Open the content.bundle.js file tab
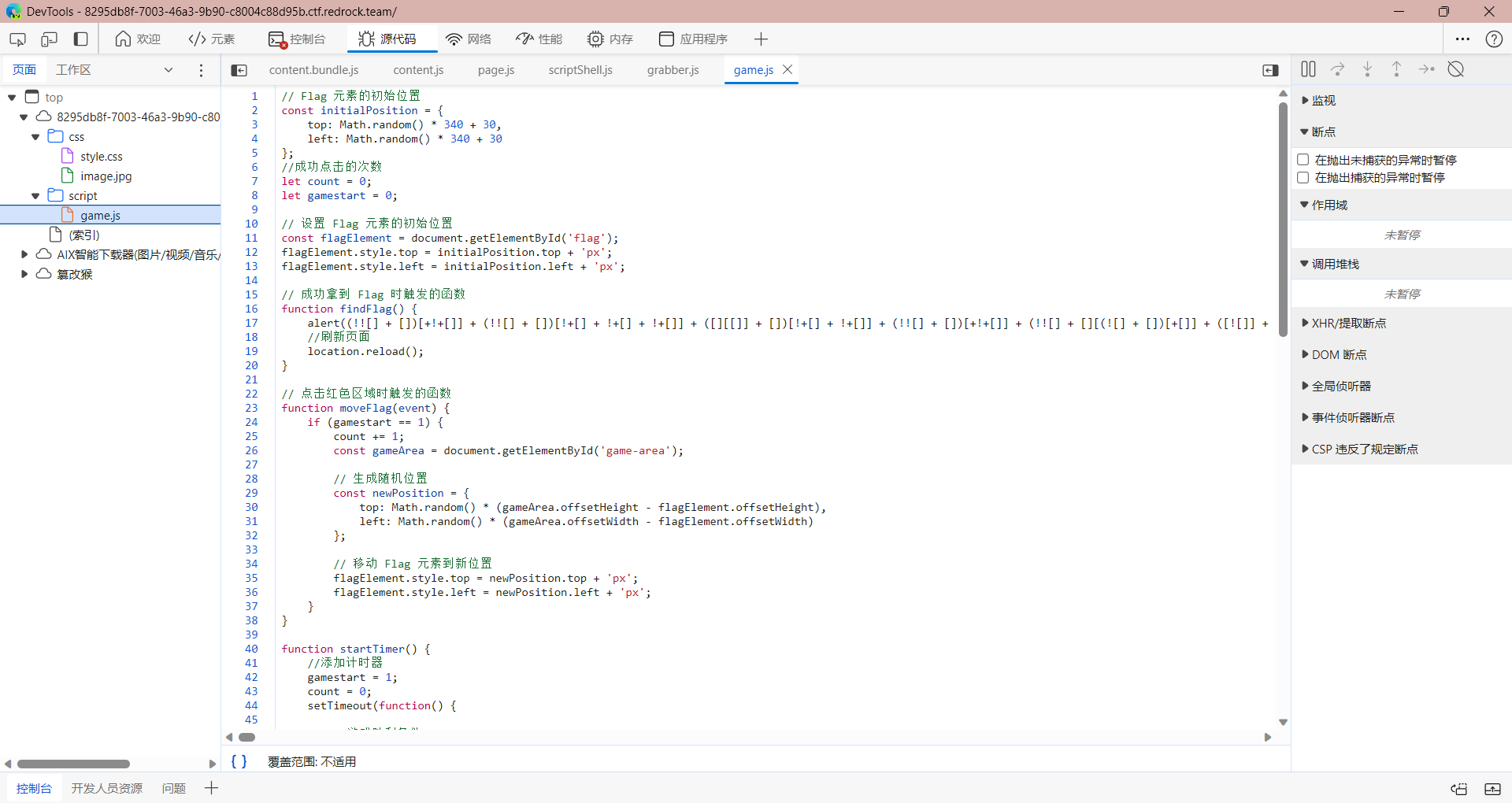 pyautogui.click(x=313, y=70)
